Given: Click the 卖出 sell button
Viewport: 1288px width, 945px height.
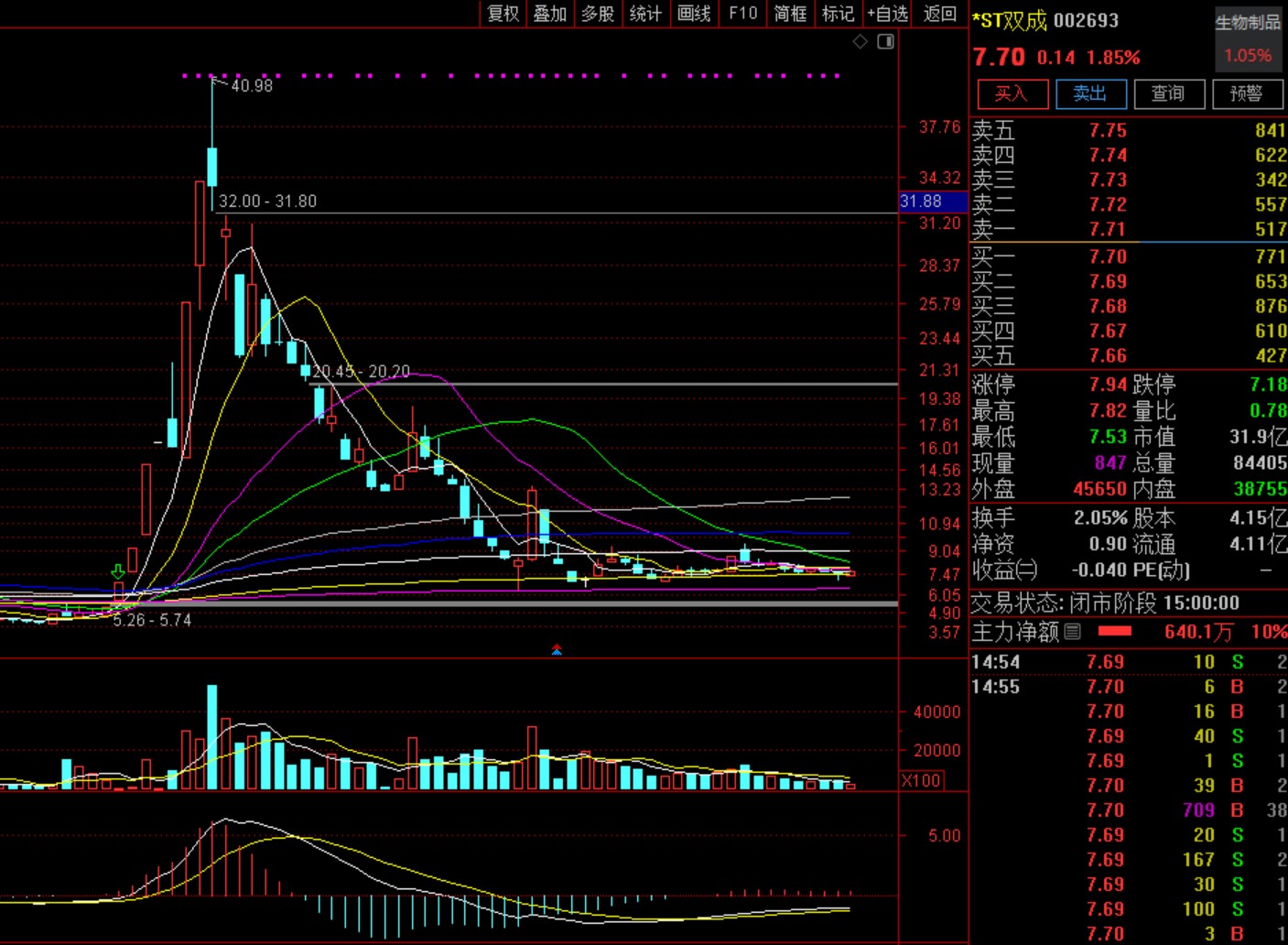Looking at the screenshot, I should tap(1090, 93).
